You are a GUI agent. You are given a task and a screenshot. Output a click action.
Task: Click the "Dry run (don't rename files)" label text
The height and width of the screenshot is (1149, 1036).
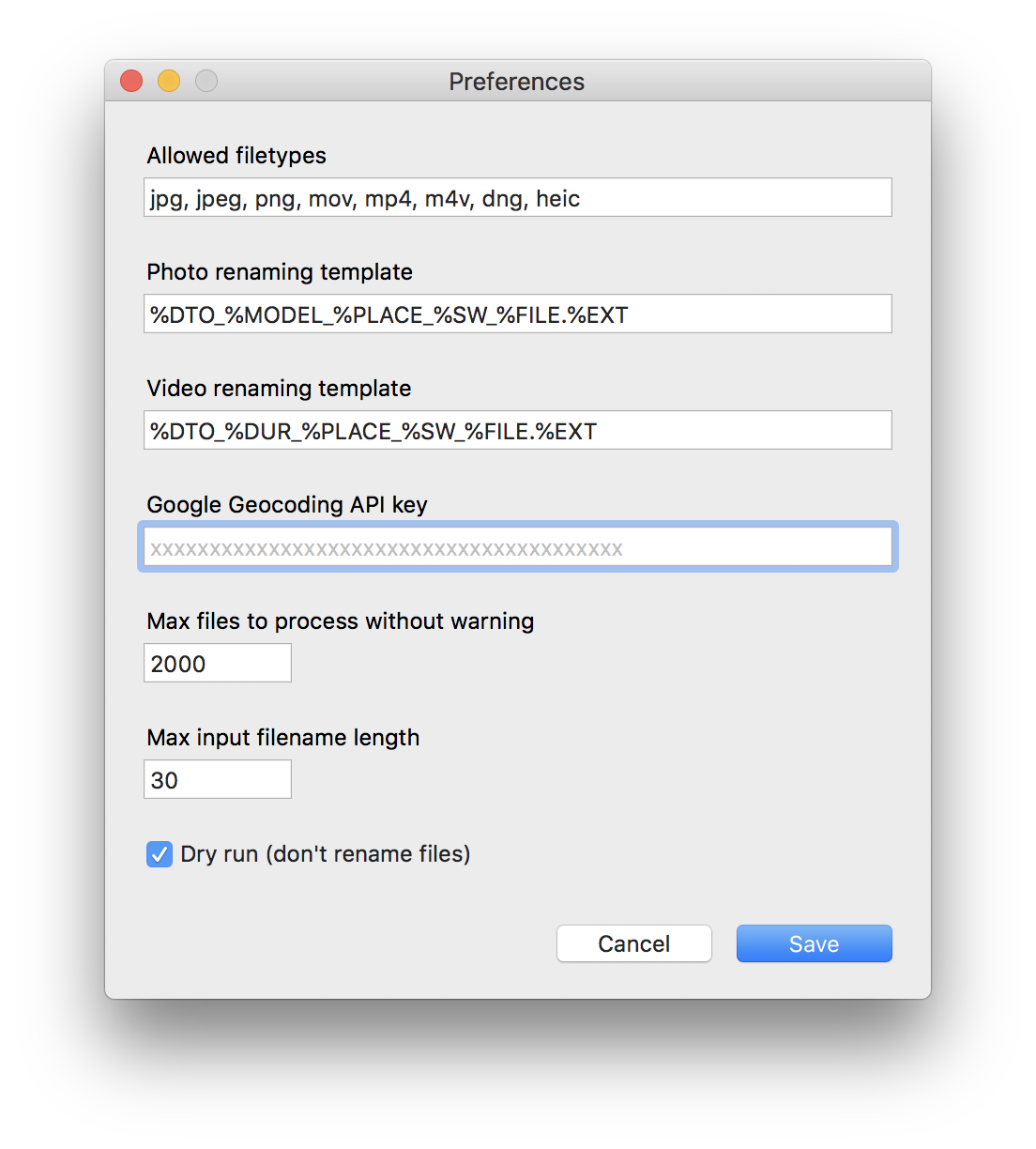point(326,854)
